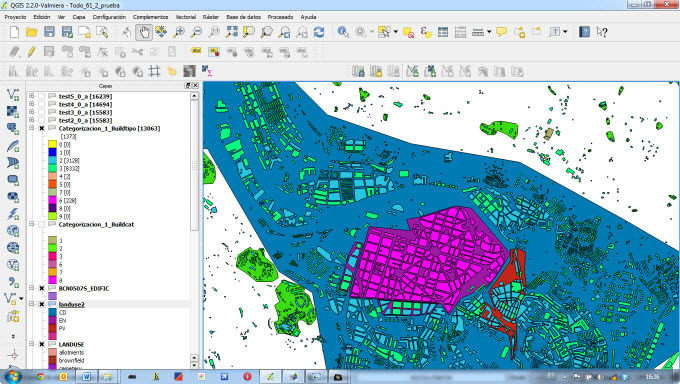Viewport: 680px width, 384px height.
Task: Click the Refresh map icon
Action: click(319, 32)
